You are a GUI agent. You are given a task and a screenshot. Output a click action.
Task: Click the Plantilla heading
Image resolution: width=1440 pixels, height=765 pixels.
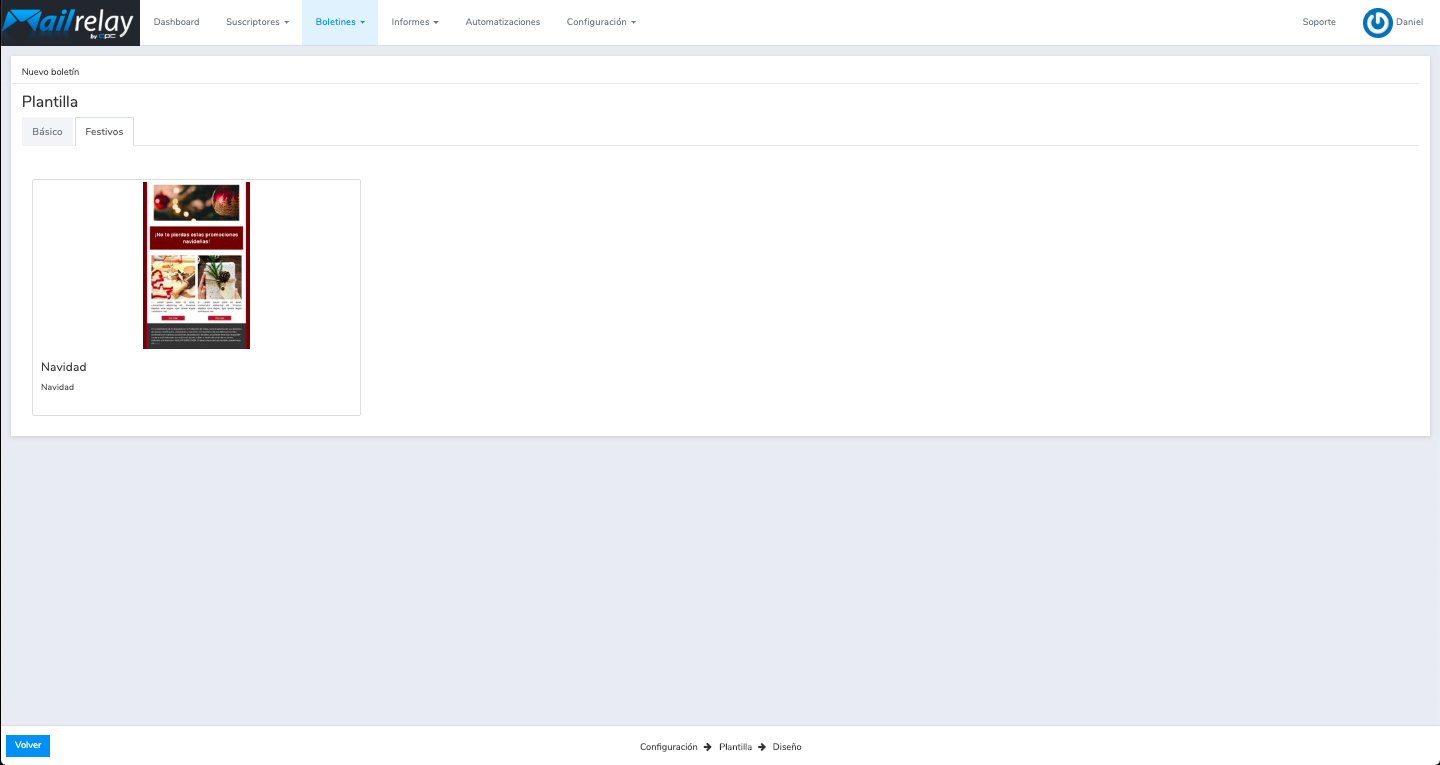click(50, 102)
